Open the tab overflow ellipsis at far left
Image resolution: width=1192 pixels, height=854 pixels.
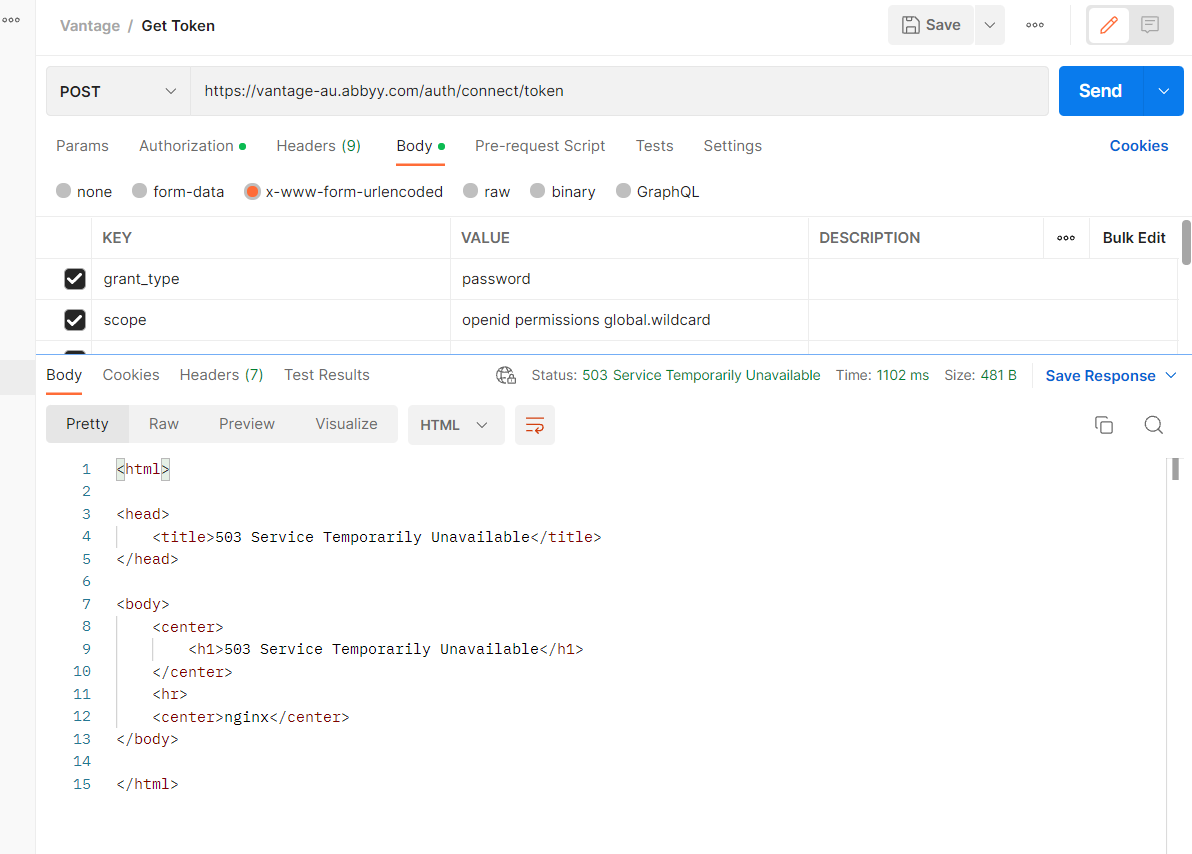pos(11,20)
